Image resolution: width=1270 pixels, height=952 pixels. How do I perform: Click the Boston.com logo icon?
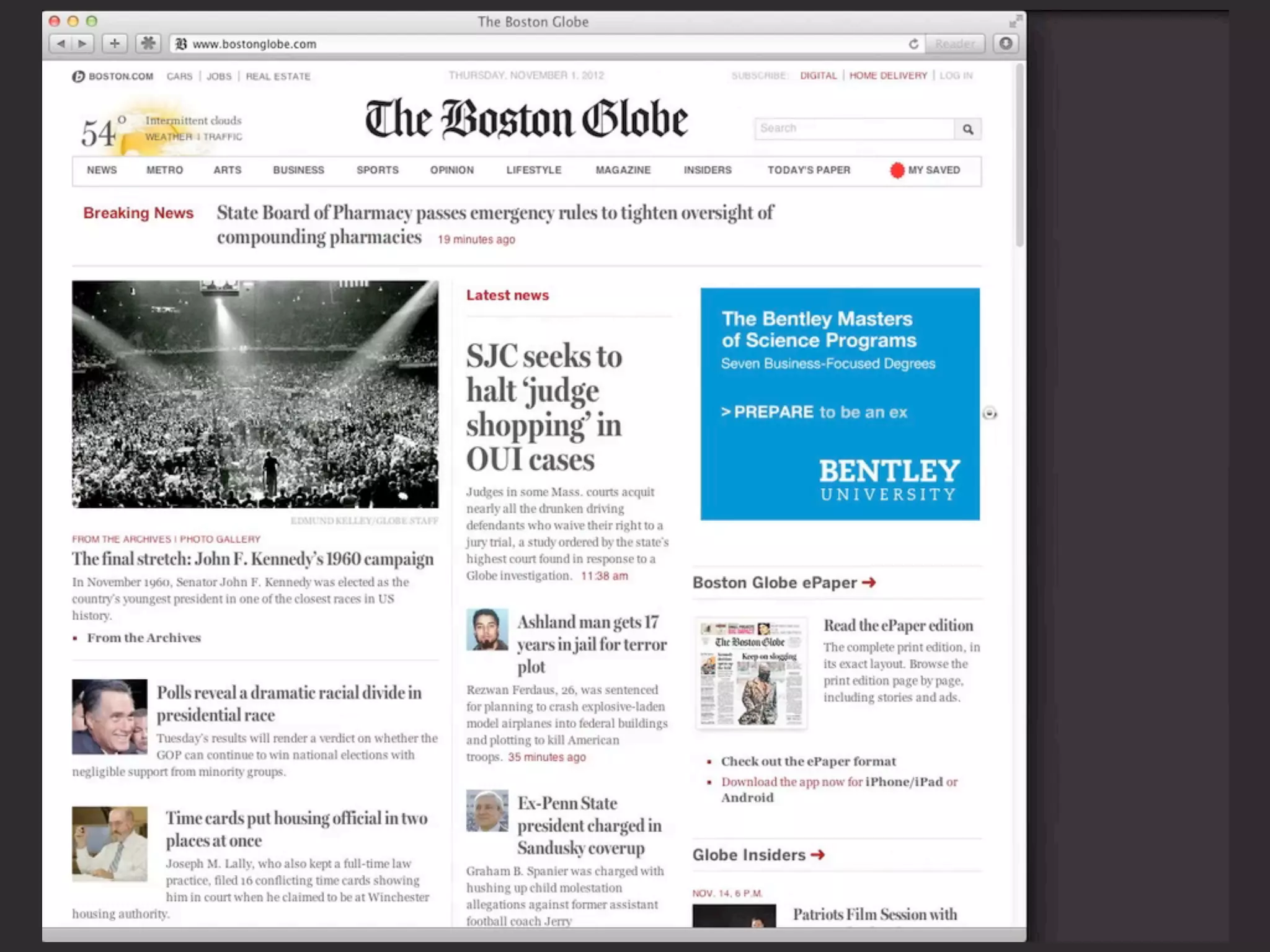coord(78,76)
